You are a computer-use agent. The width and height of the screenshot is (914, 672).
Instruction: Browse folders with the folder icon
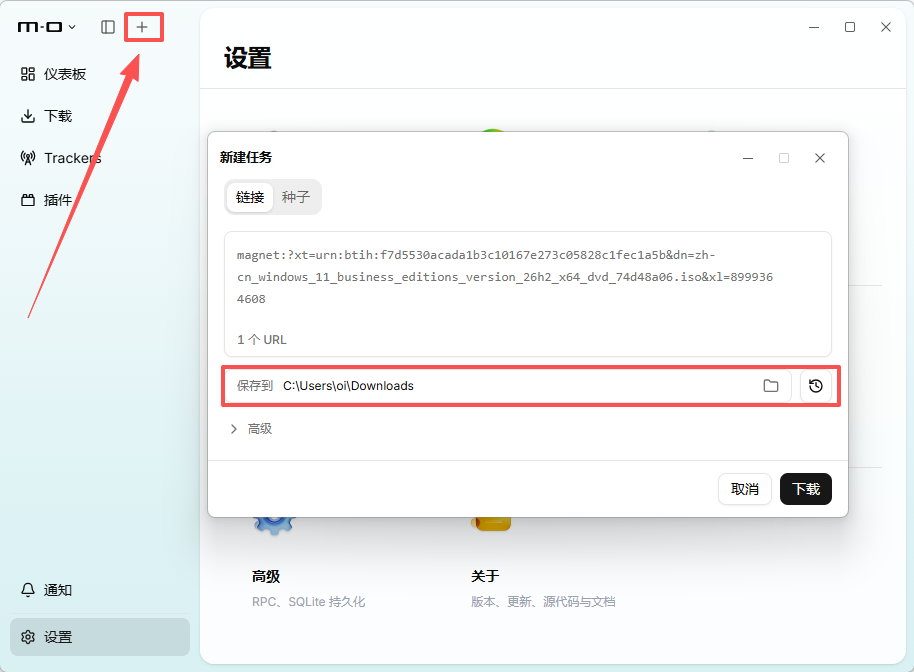coord(771,386)
